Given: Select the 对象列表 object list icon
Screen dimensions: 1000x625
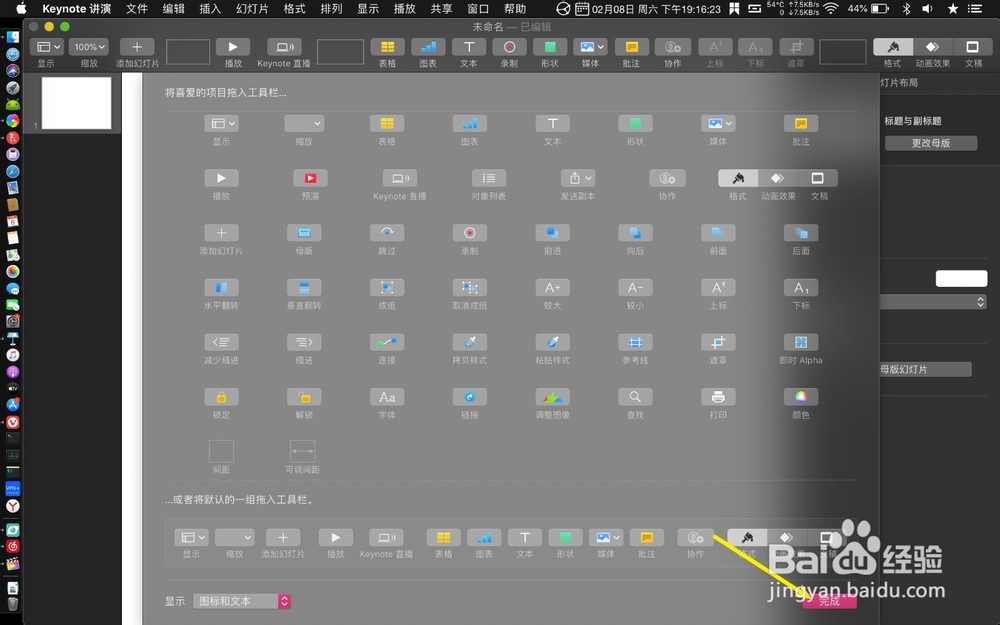Looking at the screenshot, I should click(489, 179).
